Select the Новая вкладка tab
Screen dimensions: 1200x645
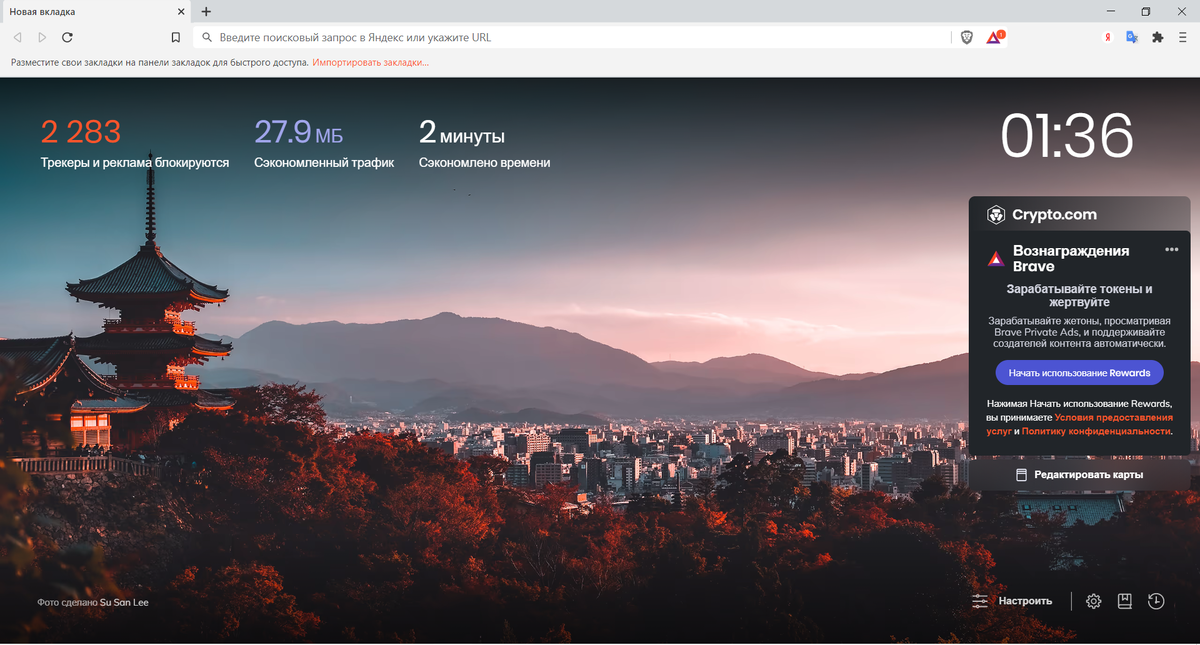pos(95,12)
